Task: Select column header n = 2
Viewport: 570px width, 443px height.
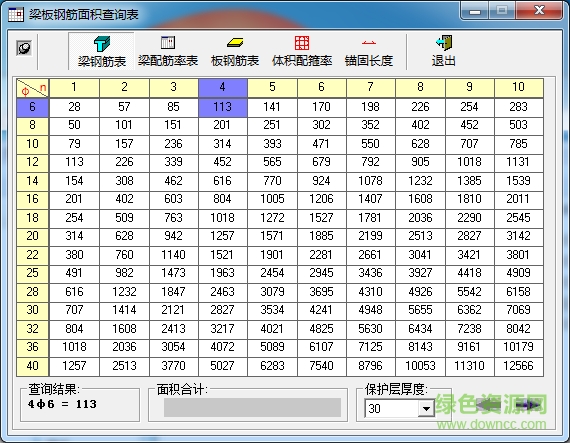Action: coord(124,88)
